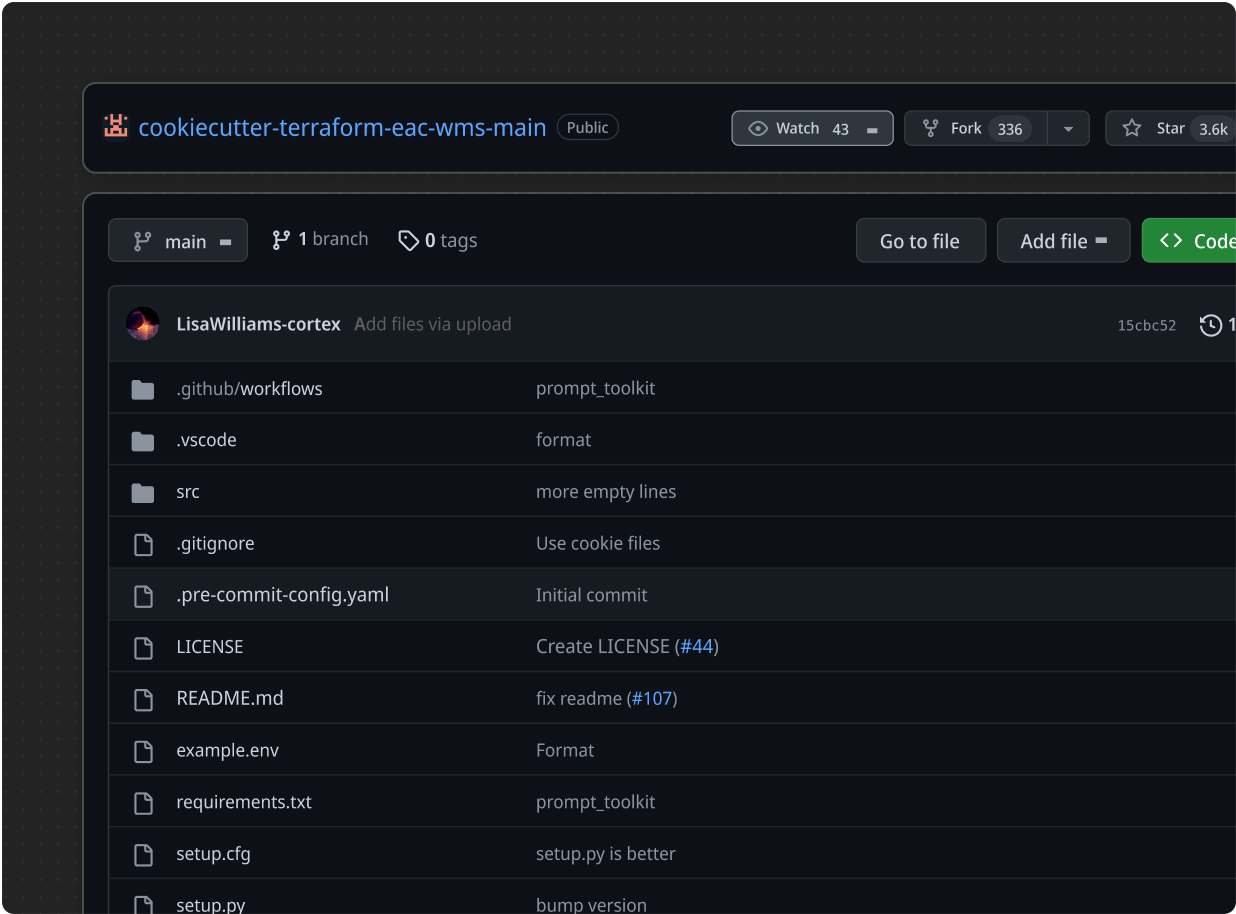Click the folder icon beside src
The width and height of the screenshot is (1236, 914).
(x=143, y=491)
